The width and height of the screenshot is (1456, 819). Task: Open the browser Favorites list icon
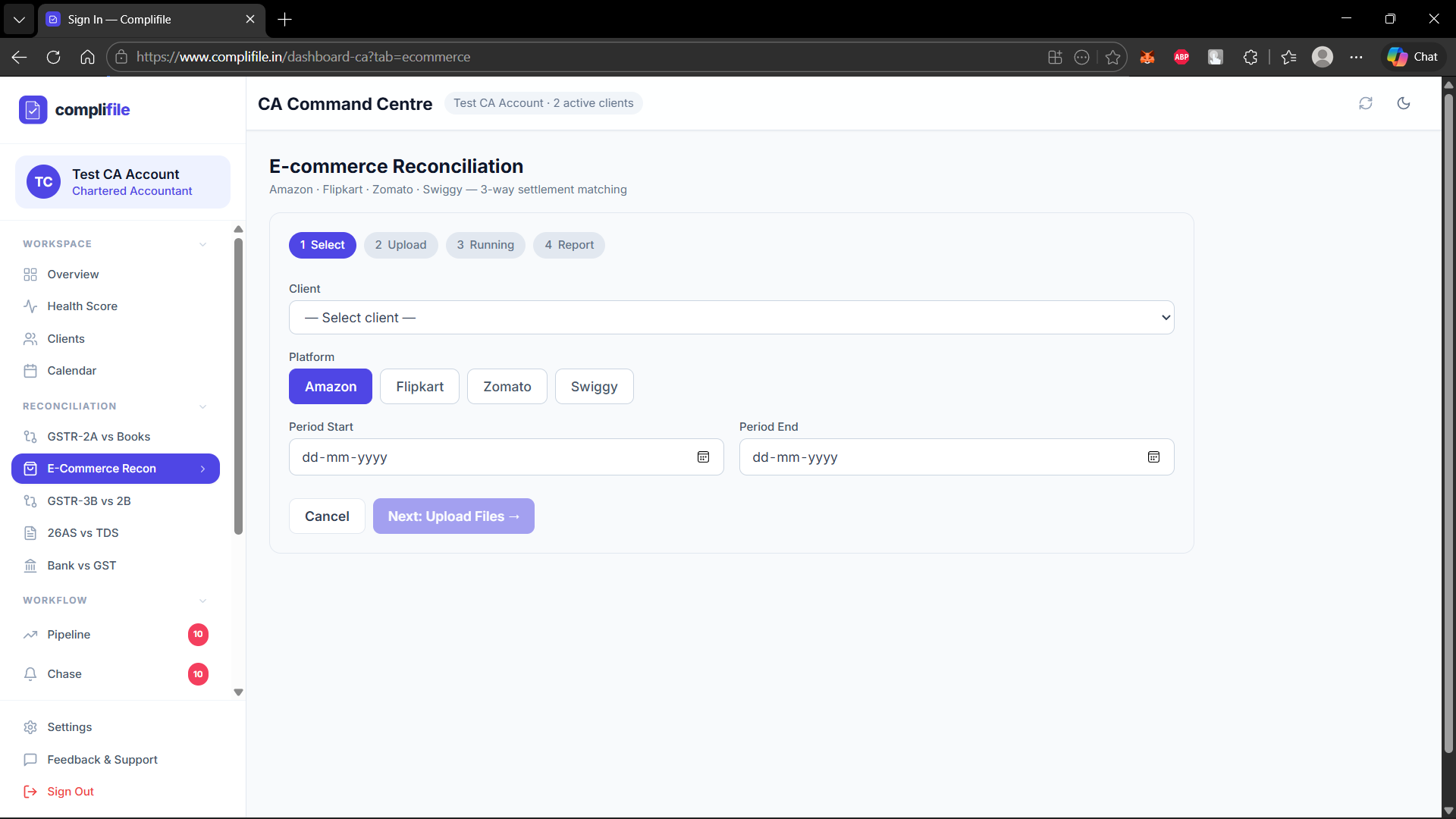pos(1288,57)
